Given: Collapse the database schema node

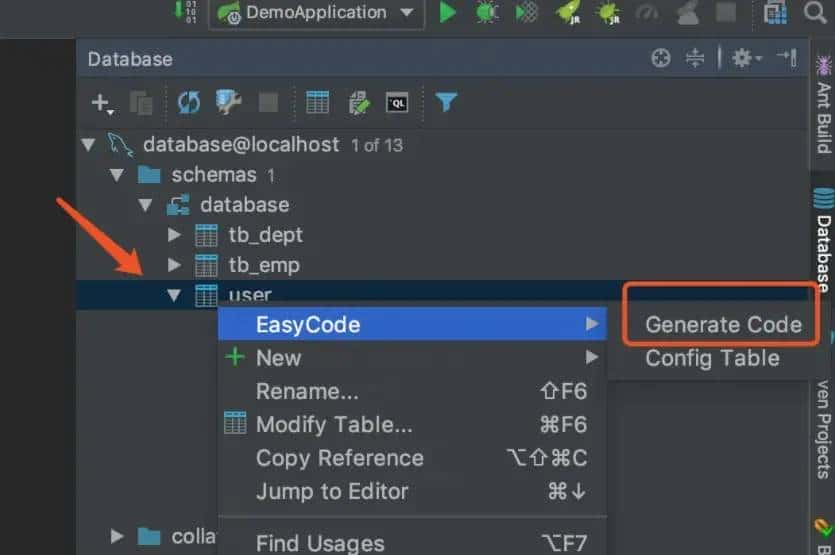Looking at the screenshot, I should 145,205.
